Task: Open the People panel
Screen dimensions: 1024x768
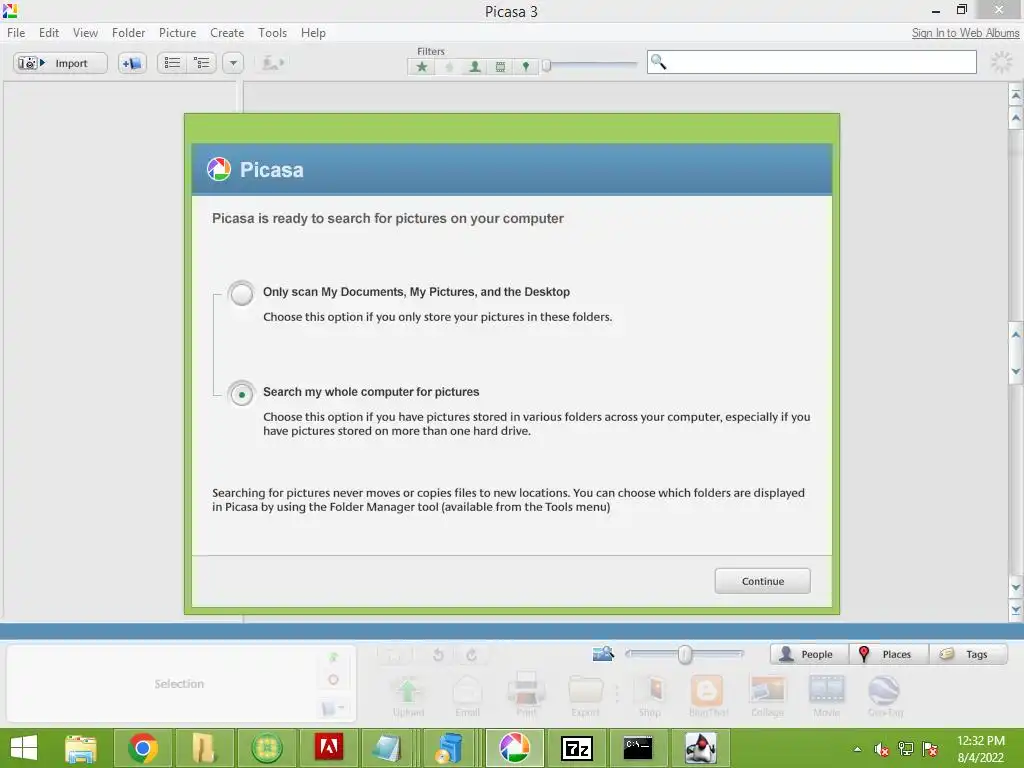Action: pyautogui.click(x=809, y=654)
